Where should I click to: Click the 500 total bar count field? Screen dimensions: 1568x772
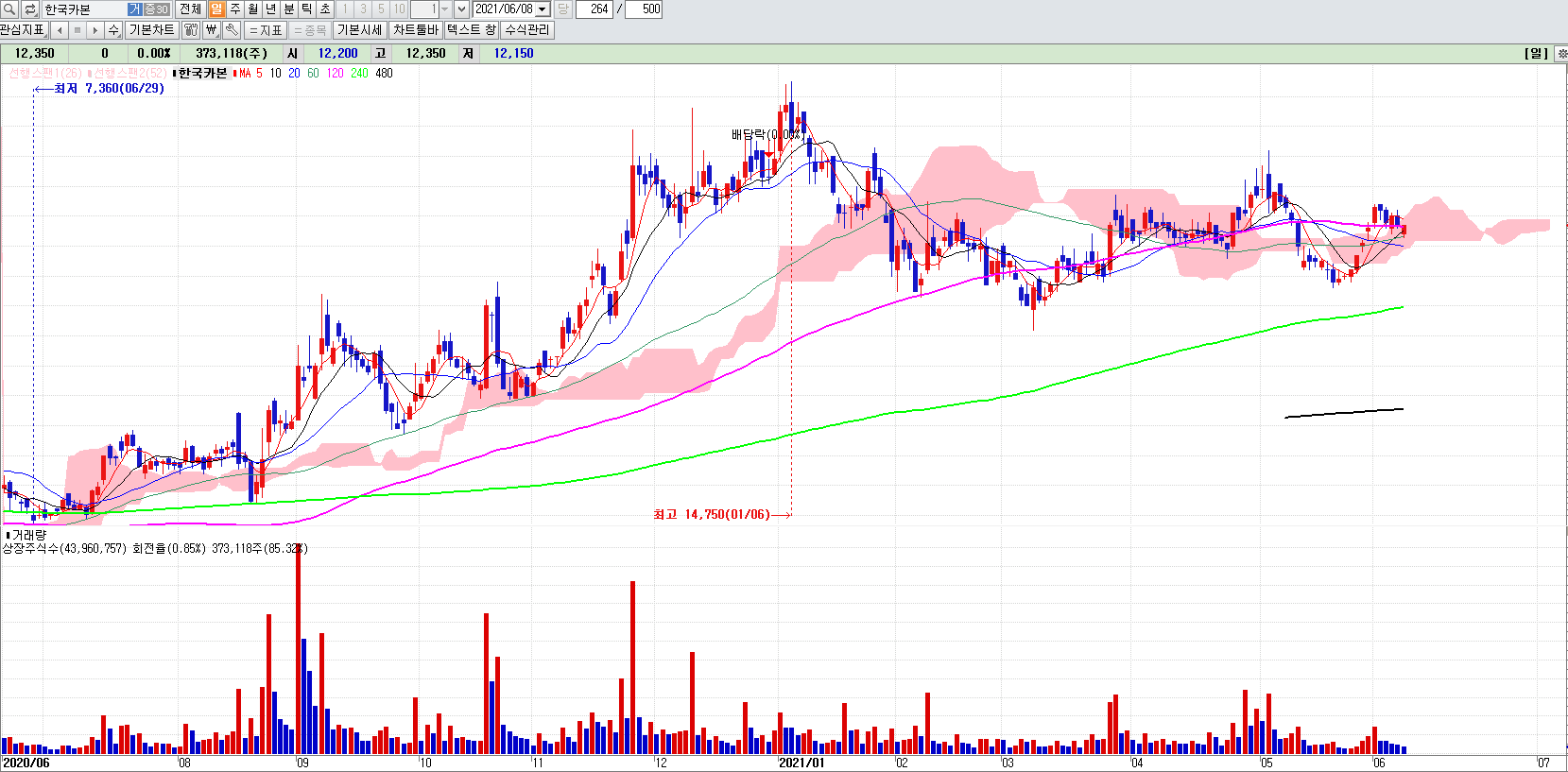(x=645, y=9)
